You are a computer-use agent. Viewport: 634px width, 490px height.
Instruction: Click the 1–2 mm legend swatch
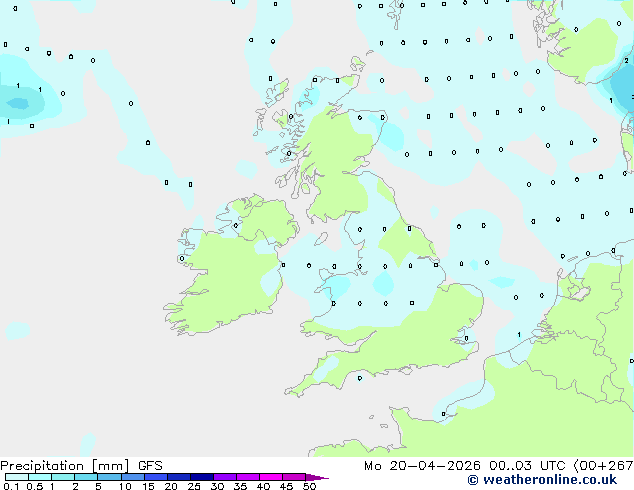pyautogui.click(x=63, y=477)
